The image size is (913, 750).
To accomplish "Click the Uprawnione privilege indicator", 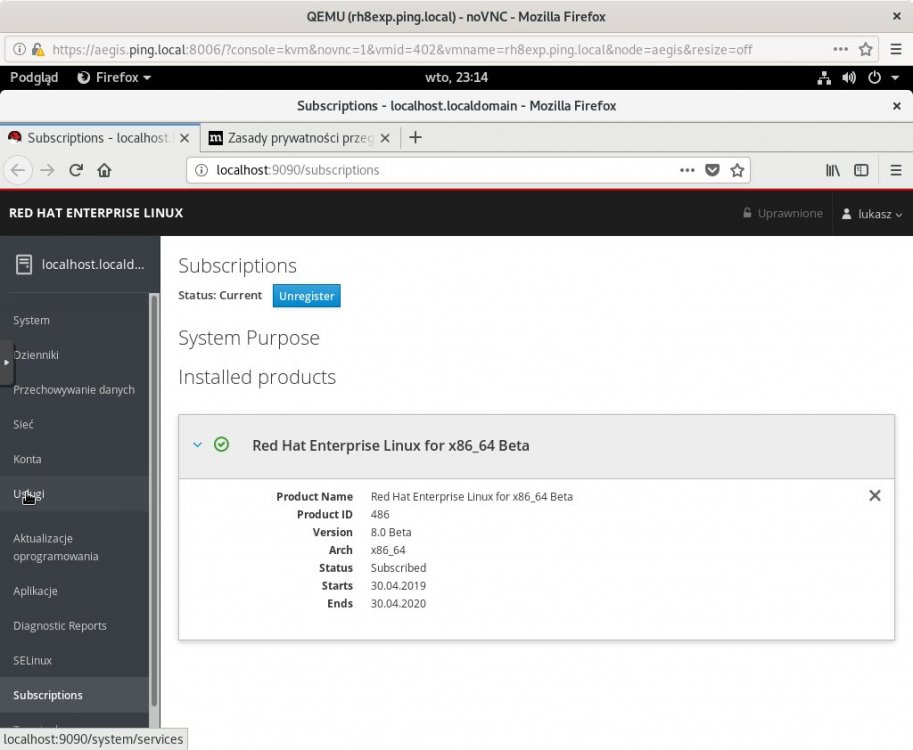I will click(x=783, y=213).
